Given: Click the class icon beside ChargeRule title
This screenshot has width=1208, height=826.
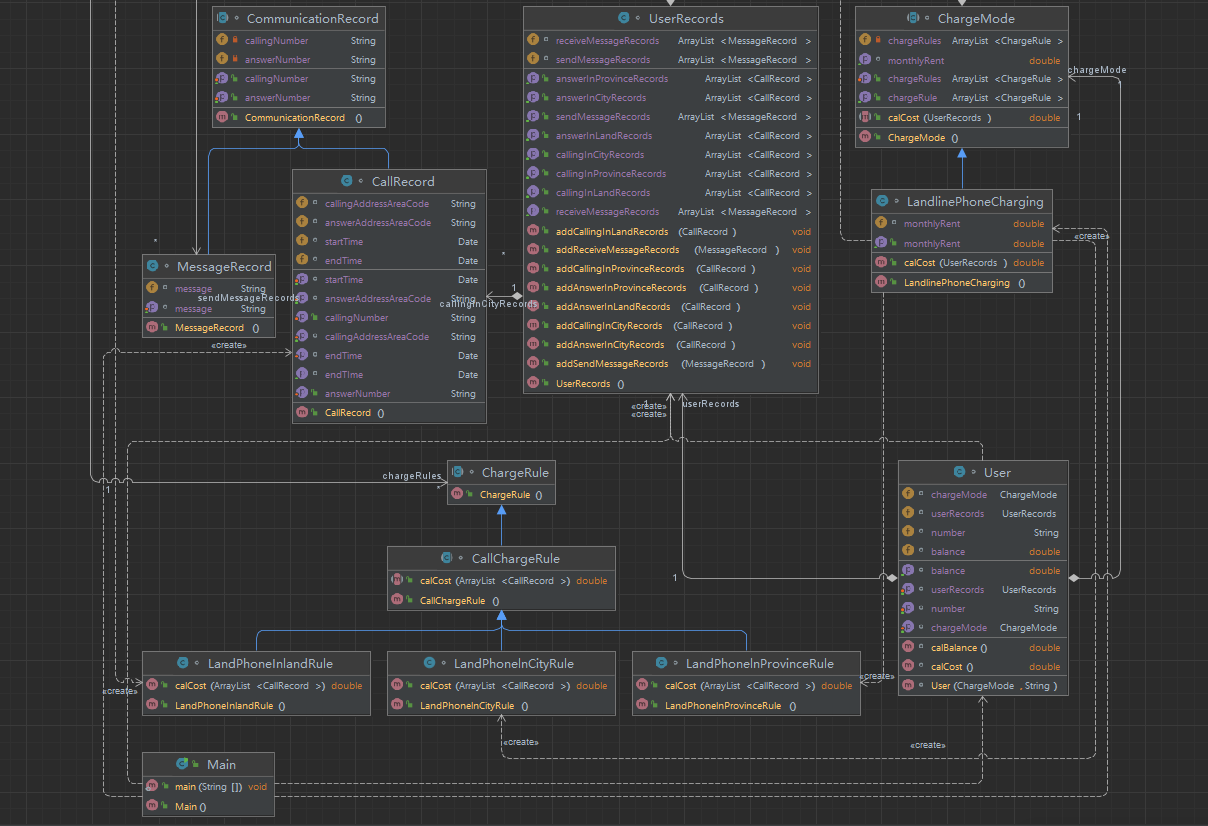Looking at the screenshot, I should coord(458,472).
